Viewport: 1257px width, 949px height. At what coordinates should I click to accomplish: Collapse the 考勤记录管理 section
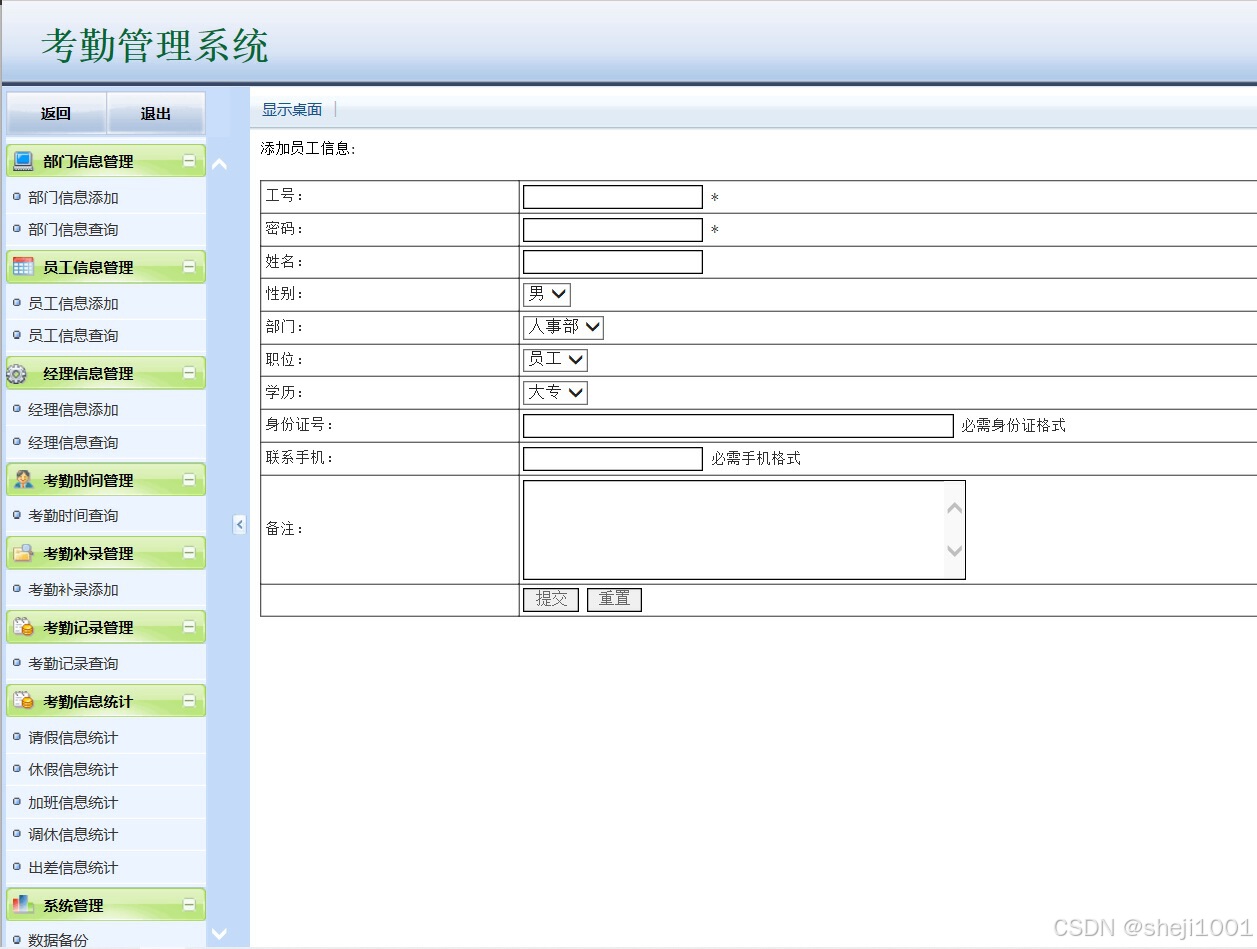click(189, 627)
